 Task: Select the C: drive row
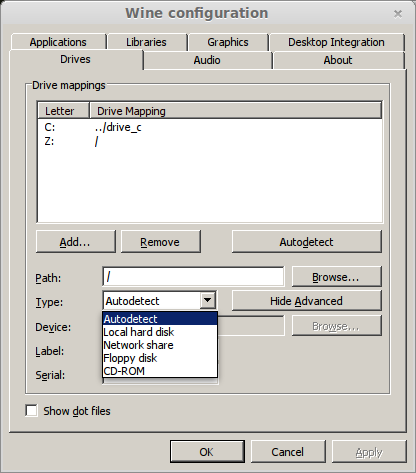point(210,127)
